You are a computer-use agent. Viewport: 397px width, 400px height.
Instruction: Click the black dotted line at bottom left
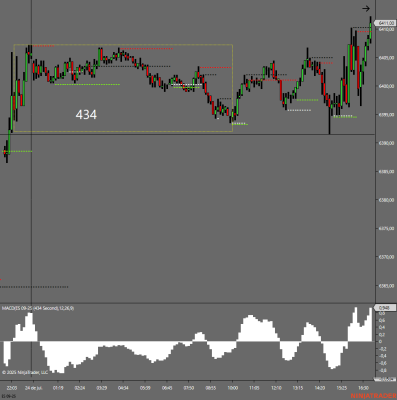34,287
